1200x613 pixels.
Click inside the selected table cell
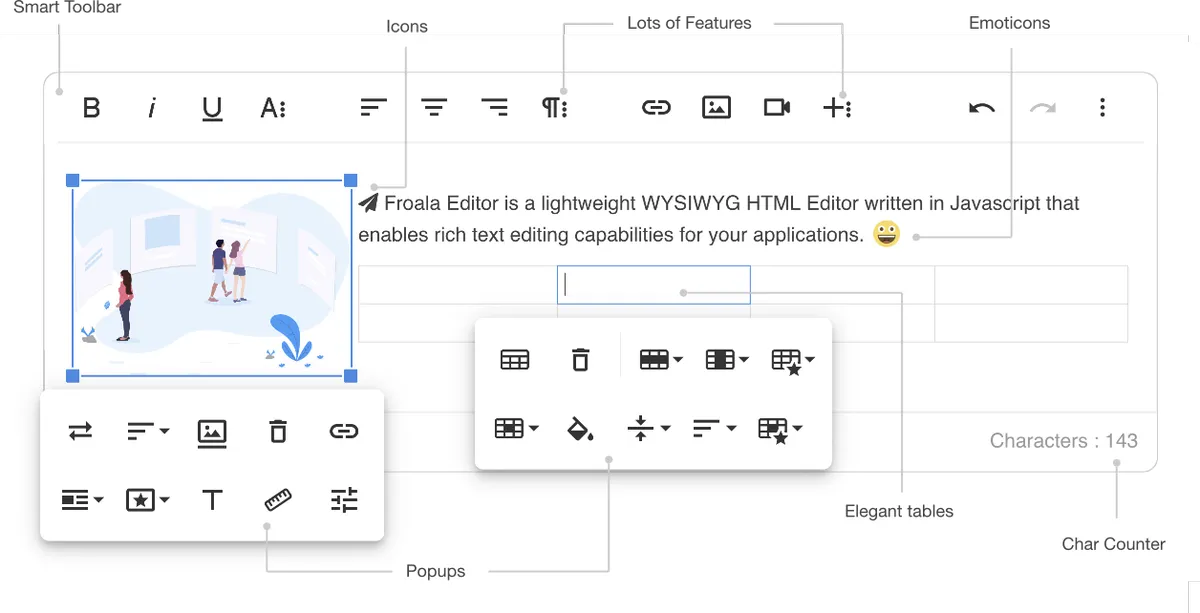click(653, 285)
